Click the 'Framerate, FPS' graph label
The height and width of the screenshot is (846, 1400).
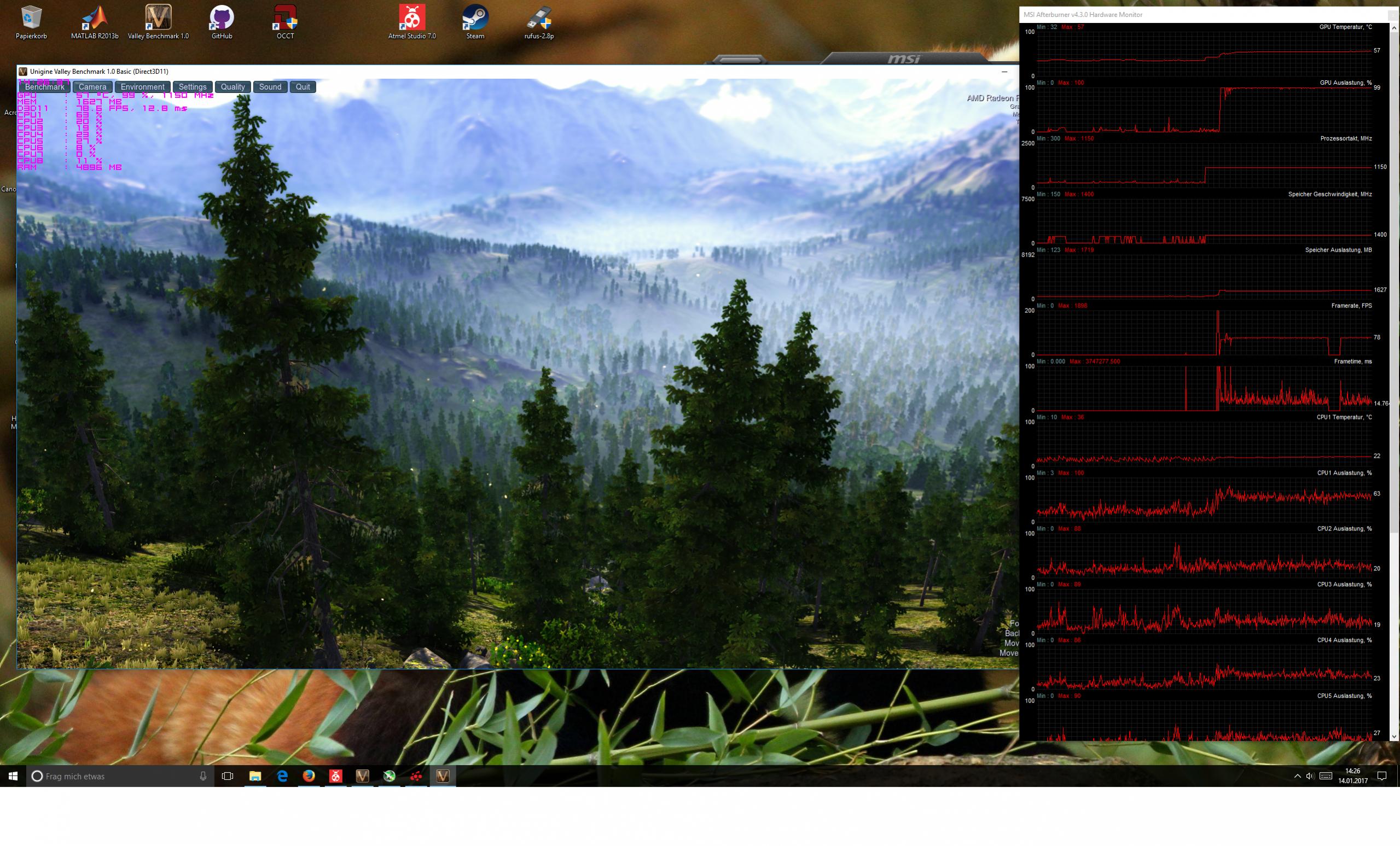[x=1351, y=306]
